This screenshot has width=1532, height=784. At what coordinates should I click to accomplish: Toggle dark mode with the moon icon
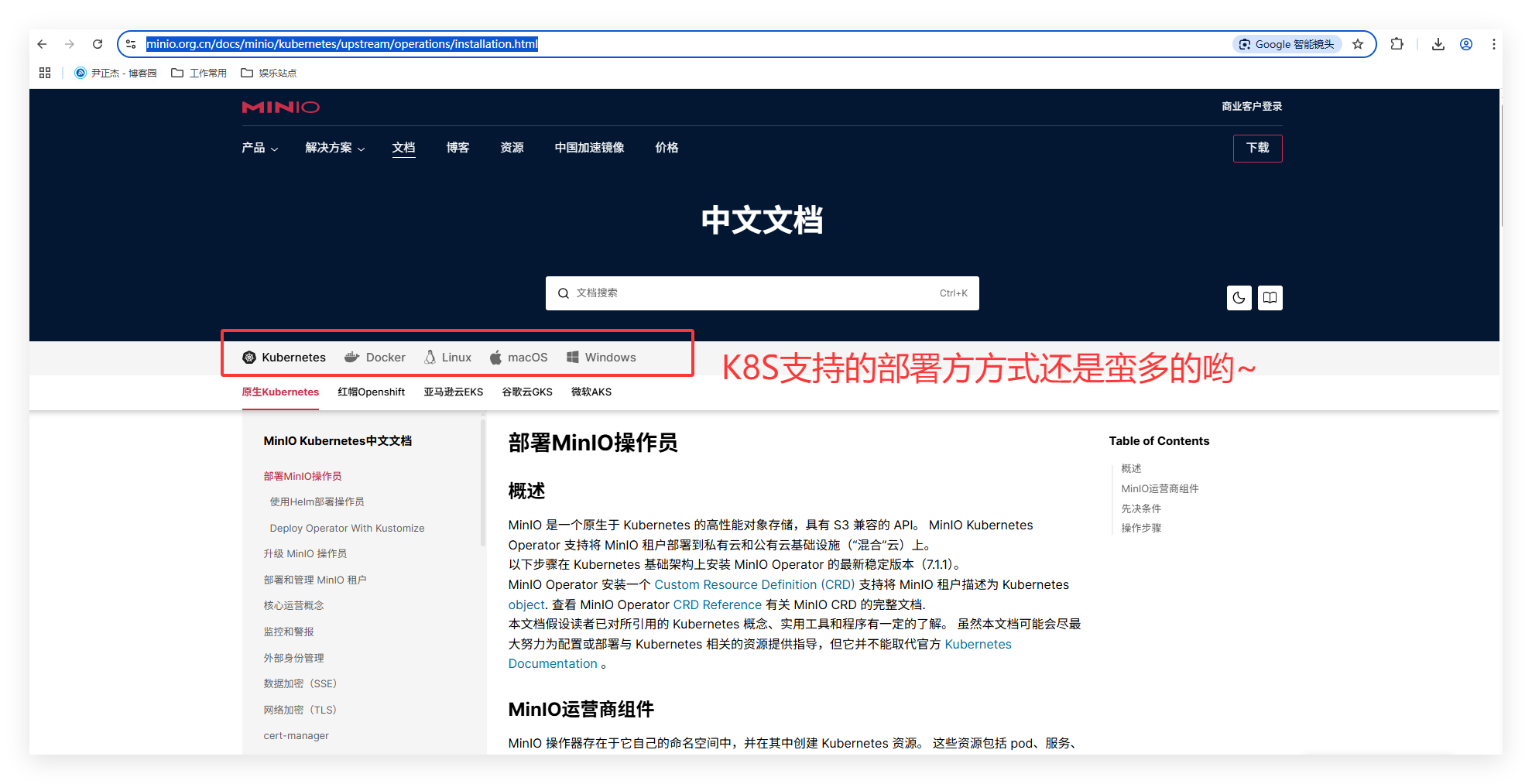[x=1239, y=297]
